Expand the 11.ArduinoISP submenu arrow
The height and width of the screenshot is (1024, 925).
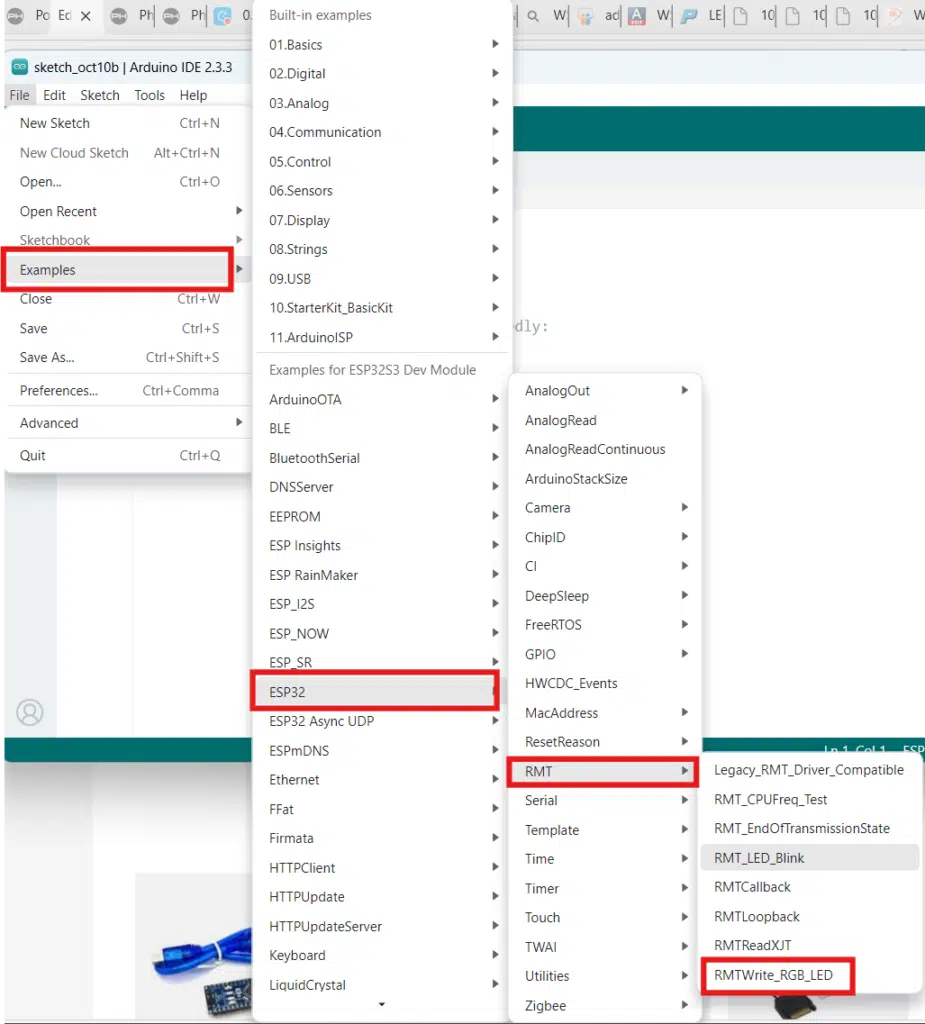pyautogui.click(x=495, y=337)
